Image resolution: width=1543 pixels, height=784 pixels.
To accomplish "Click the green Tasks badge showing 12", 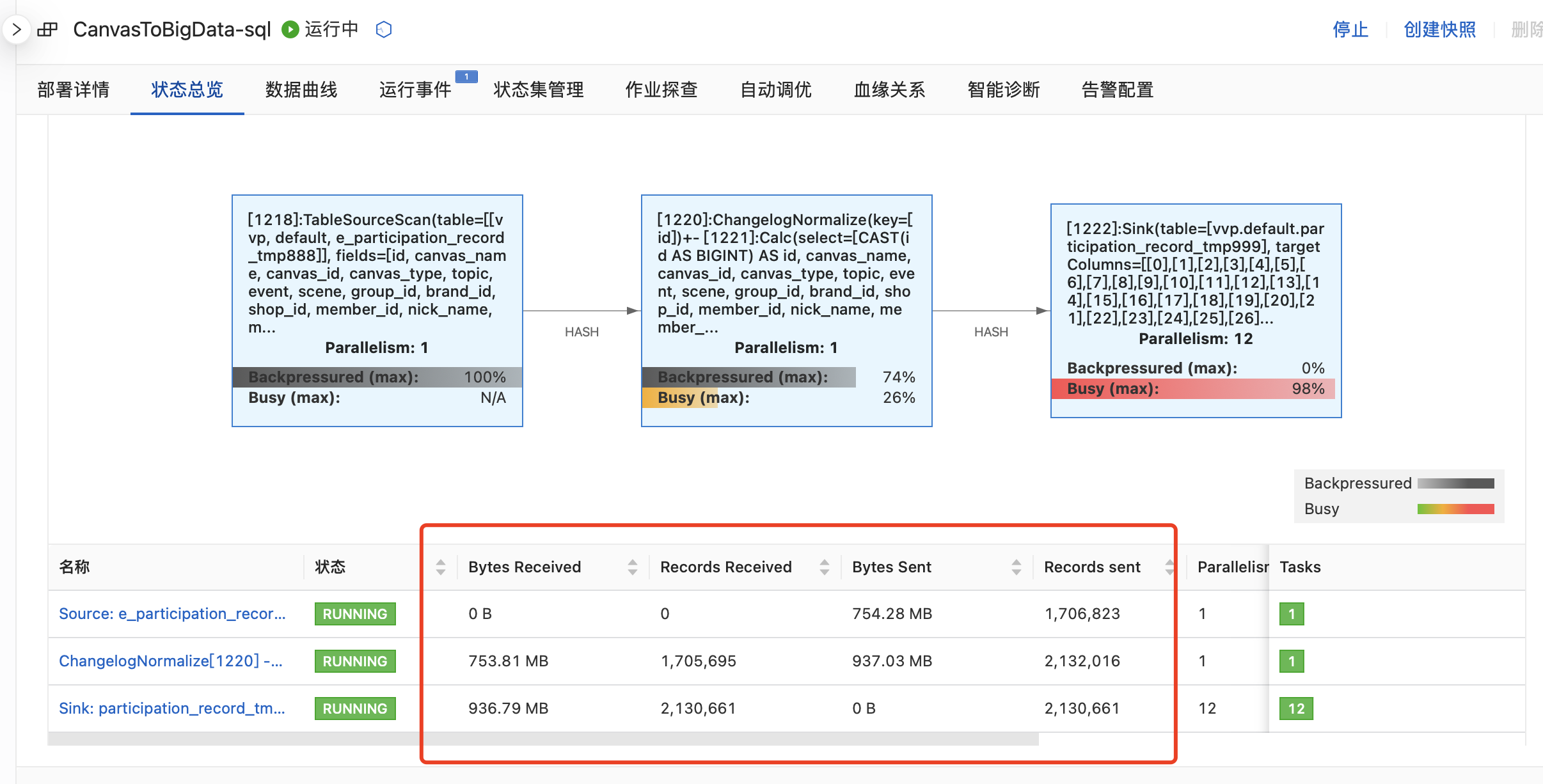I will point(1296,709).
